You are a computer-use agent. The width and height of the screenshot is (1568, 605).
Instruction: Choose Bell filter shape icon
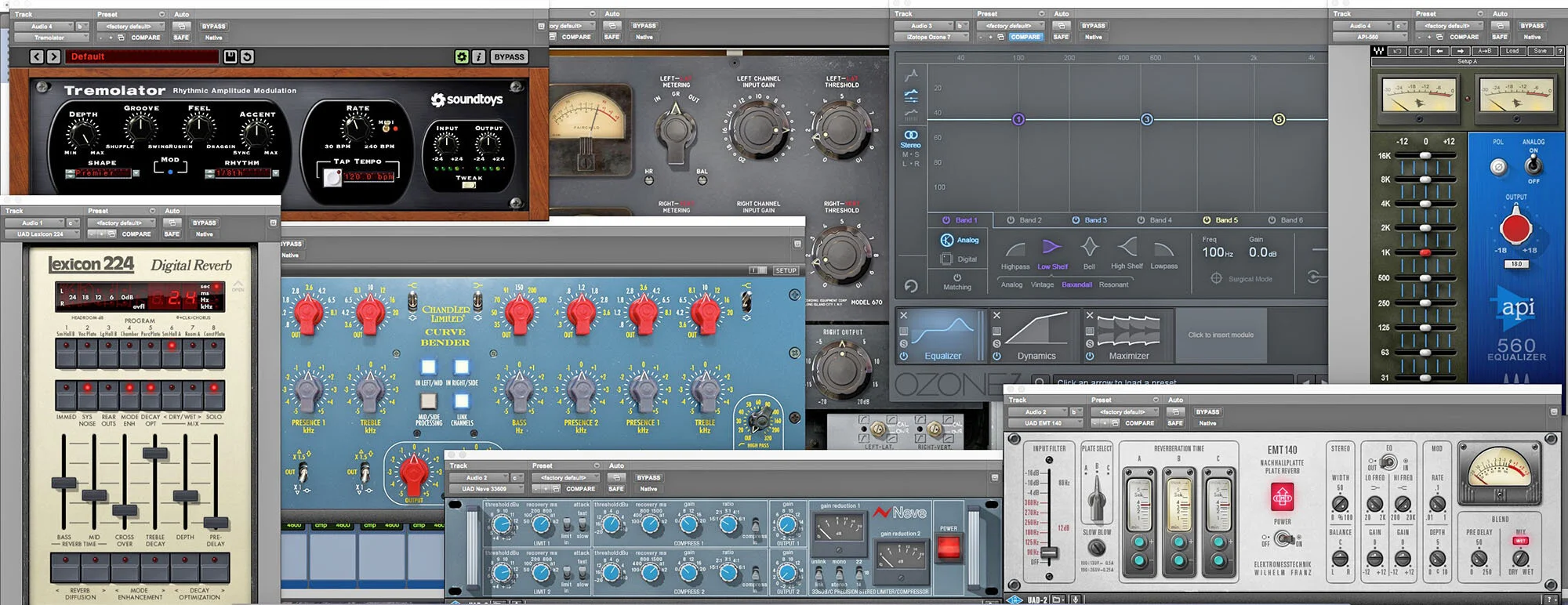pyautogui.click(x=1090, y=248)
